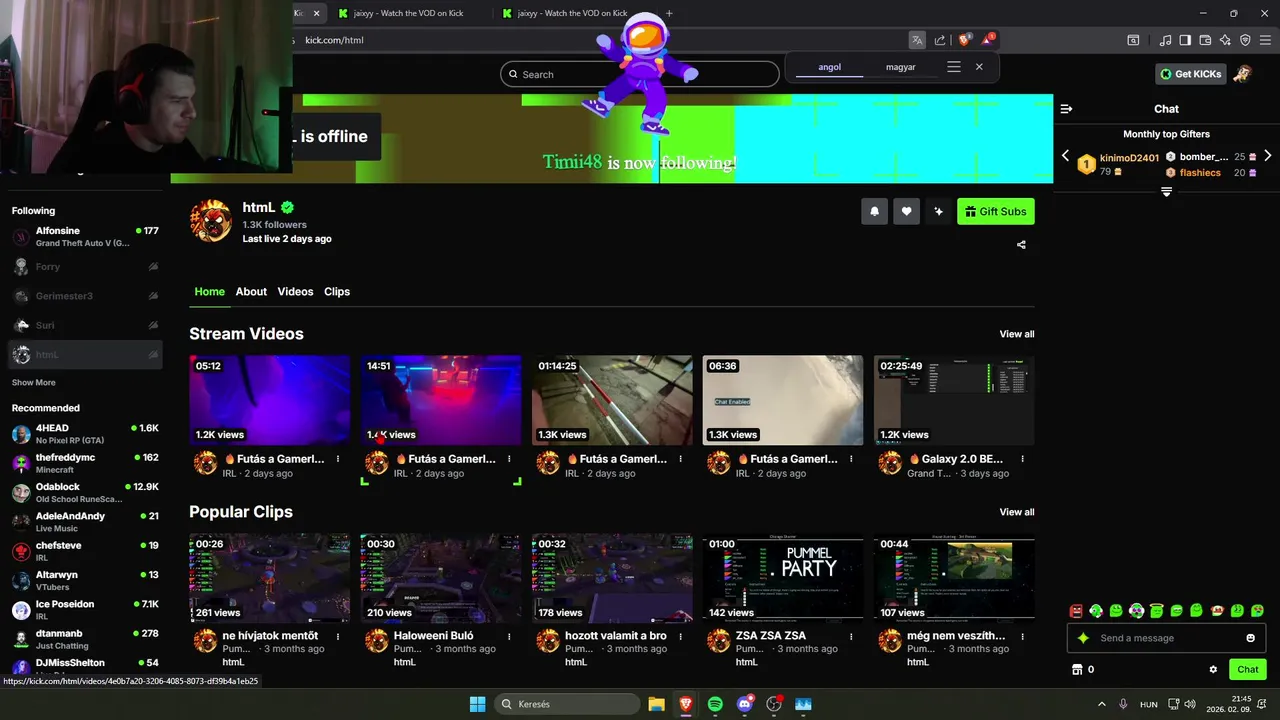The image size is (1280, 720).
Task: Open the 06:36 stream video thumbnail
Action: [x=783, y=400]
